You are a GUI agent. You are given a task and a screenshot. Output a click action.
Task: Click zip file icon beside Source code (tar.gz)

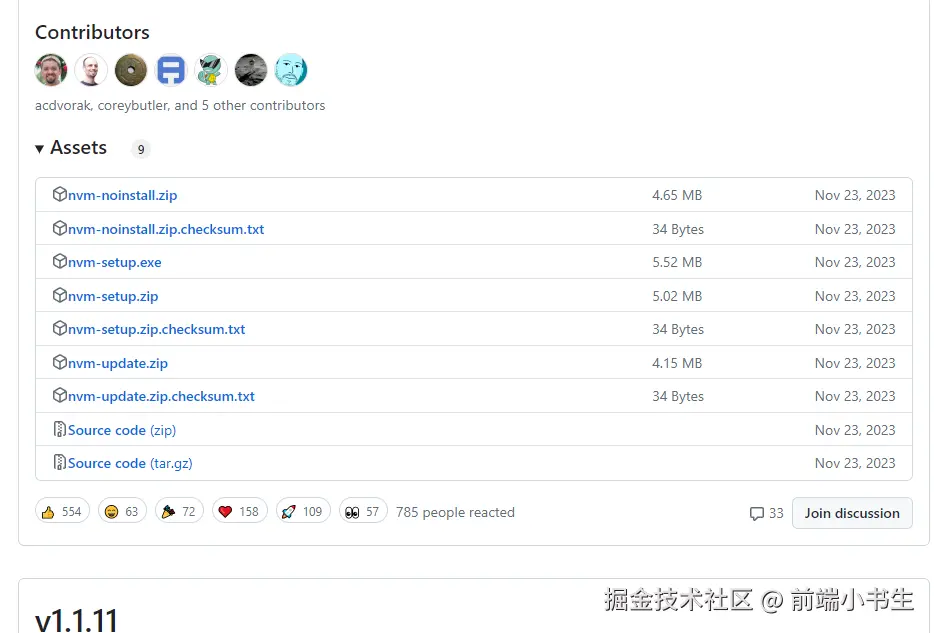pyautogui.click(x=60, y=462)
